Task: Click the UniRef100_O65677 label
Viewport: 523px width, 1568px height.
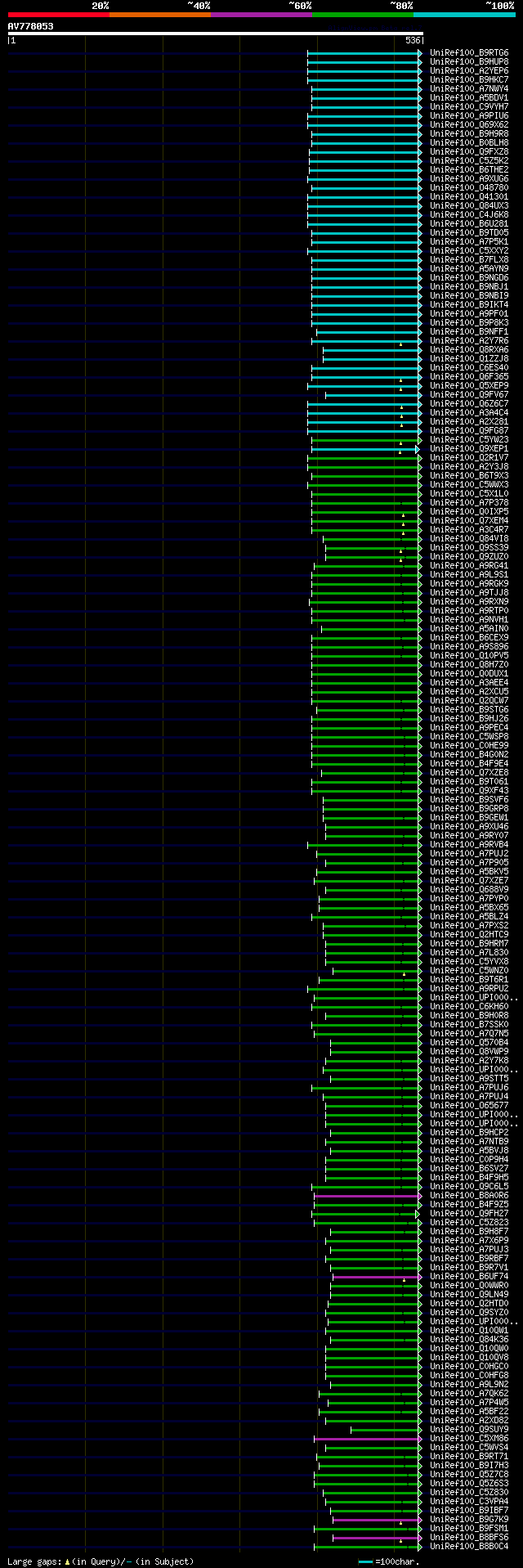Action: (469, 1106)
